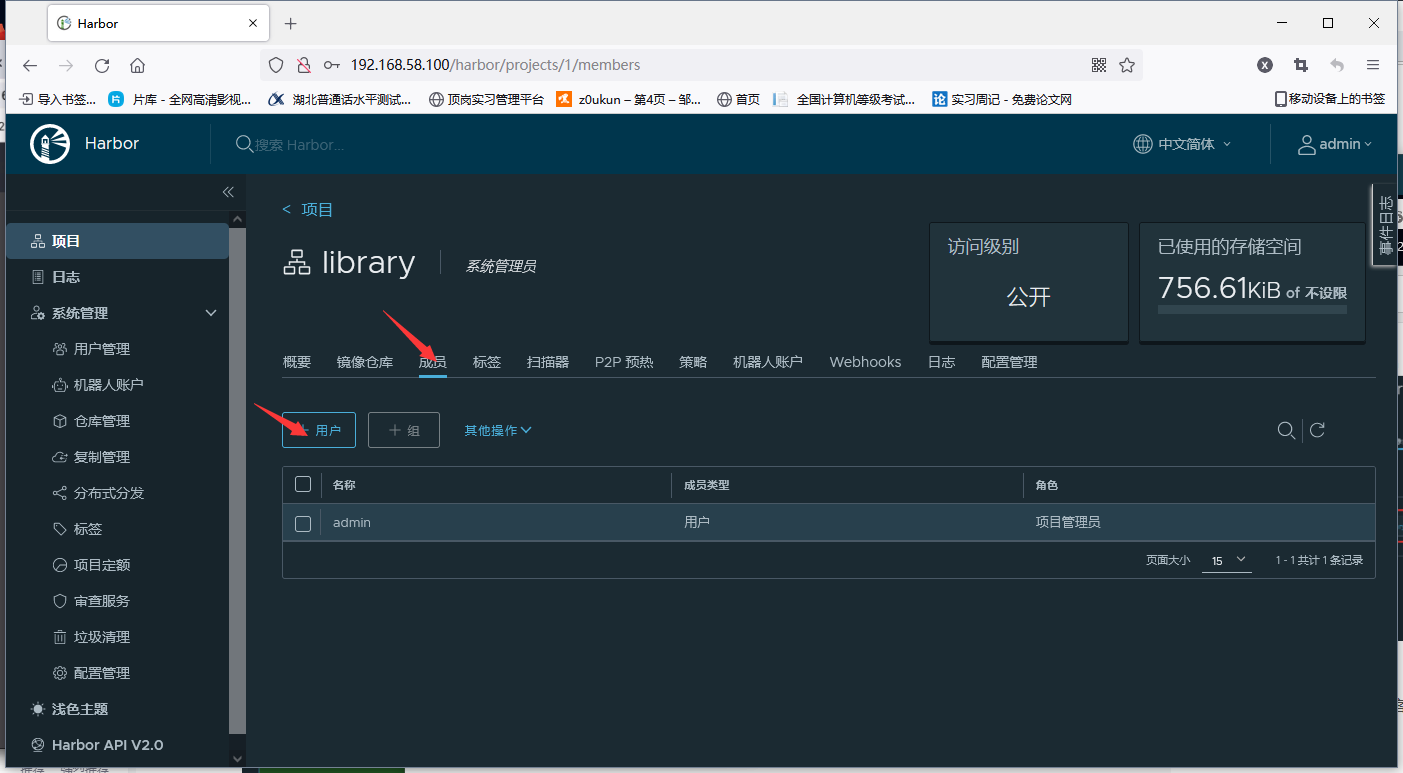The height and width of the screenshot is (773, 1403).
Task: Switch to the 概要 tab
Action: click(x=297, y=362)
